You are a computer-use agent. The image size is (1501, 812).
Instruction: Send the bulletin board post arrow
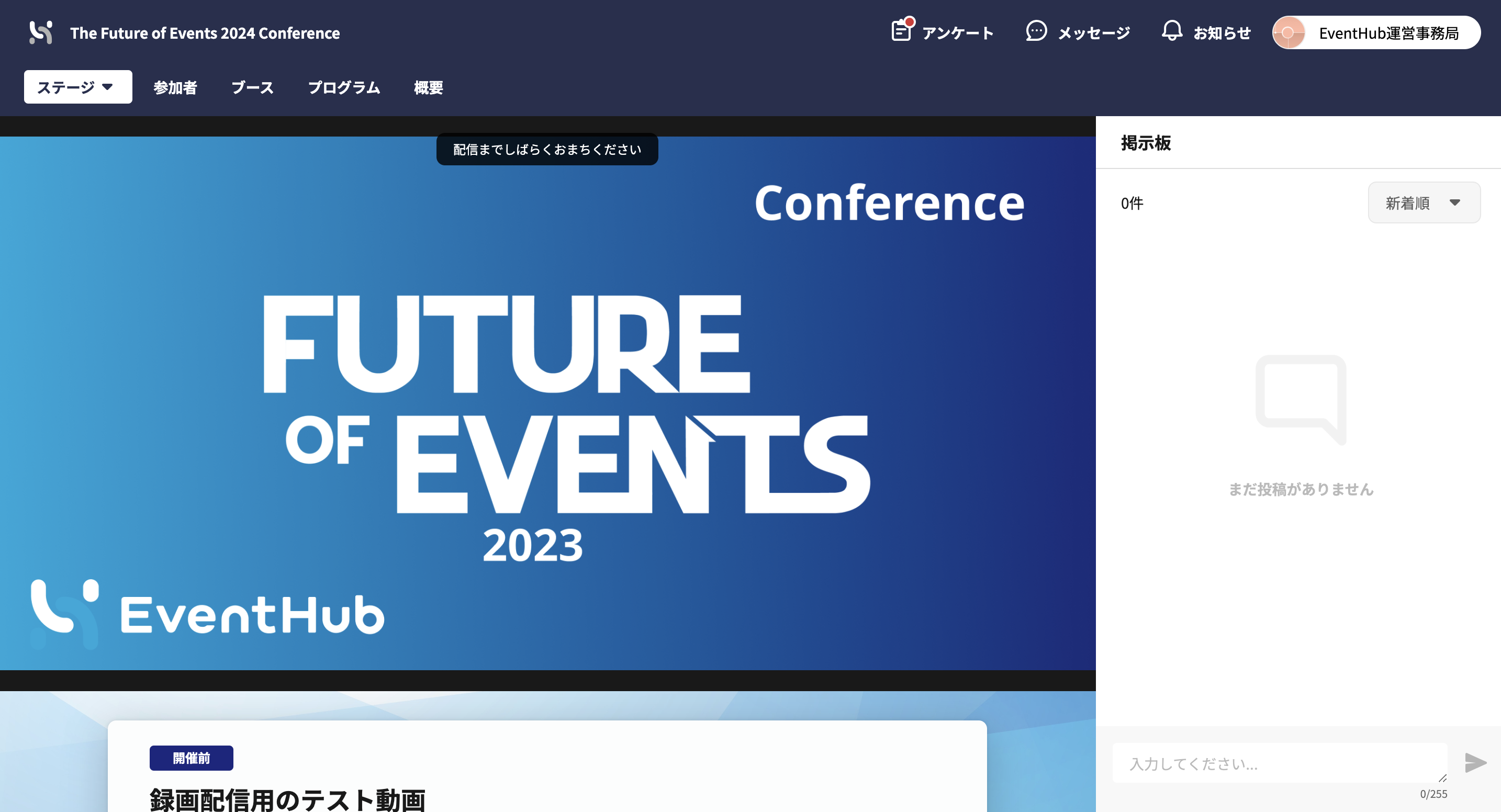tap(1475, 762)
